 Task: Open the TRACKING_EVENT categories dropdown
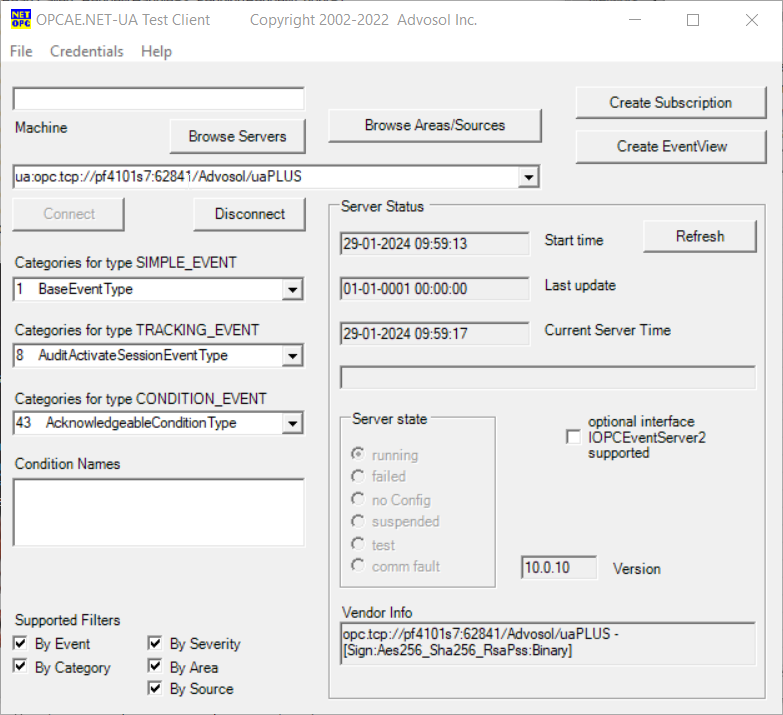tap(292, 356)
